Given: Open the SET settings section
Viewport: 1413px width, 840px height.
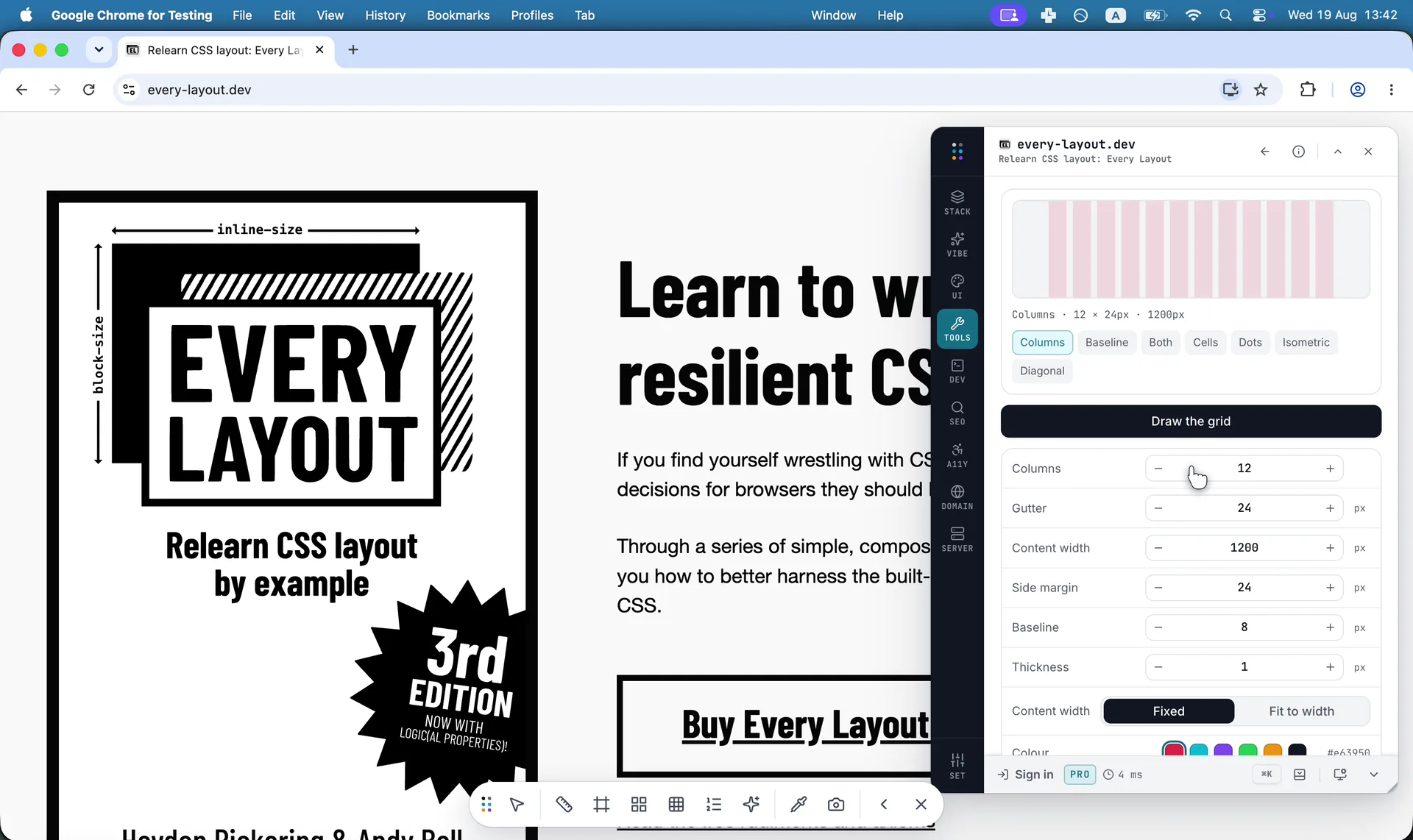Looking at the screenshot, I should (957, 766).
